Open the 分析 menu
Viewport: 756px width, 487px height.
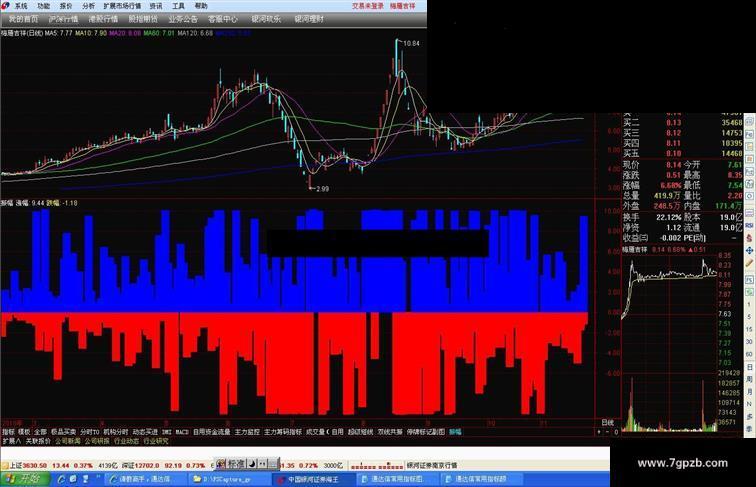pyautogui.click(x=88, y=6)
